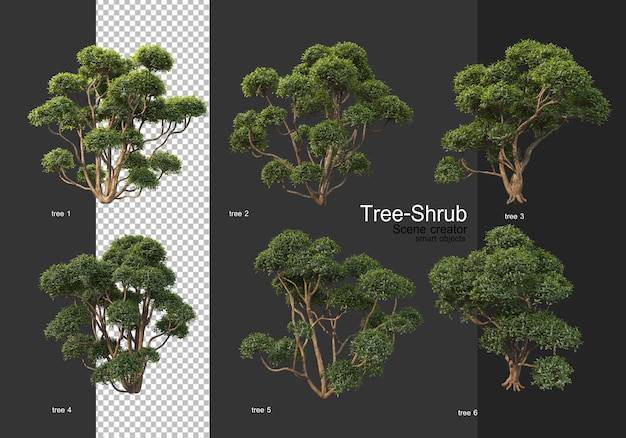Click the trunk base of tree 3

(516, 196)
